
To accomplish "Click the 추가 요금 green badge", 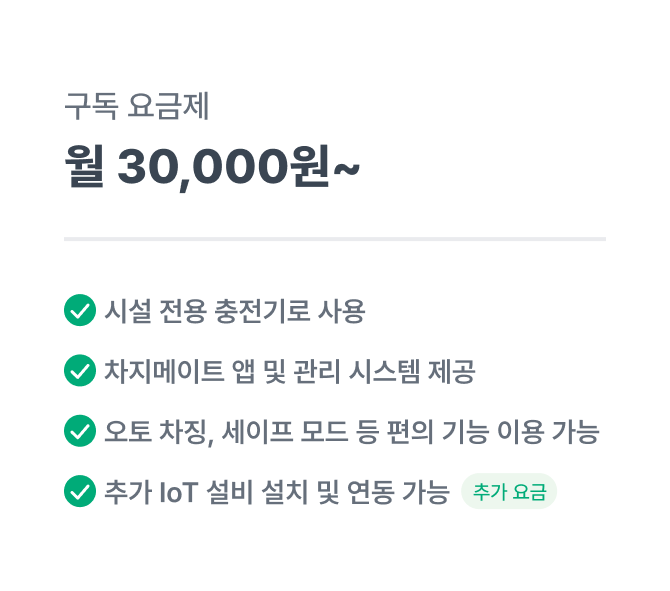I will 509,491.
